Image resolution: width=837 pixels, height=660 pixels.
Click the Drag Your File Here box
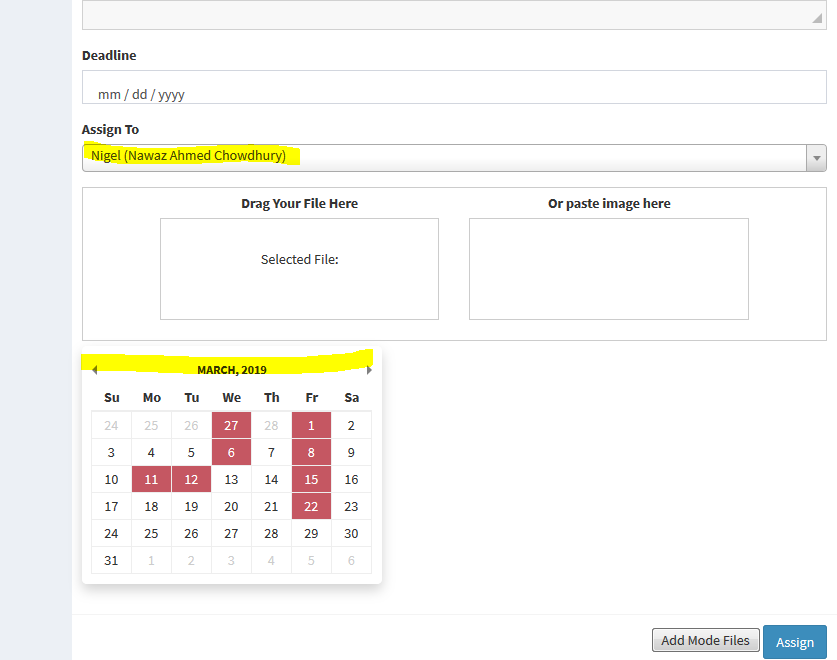(x=299, y=269)
